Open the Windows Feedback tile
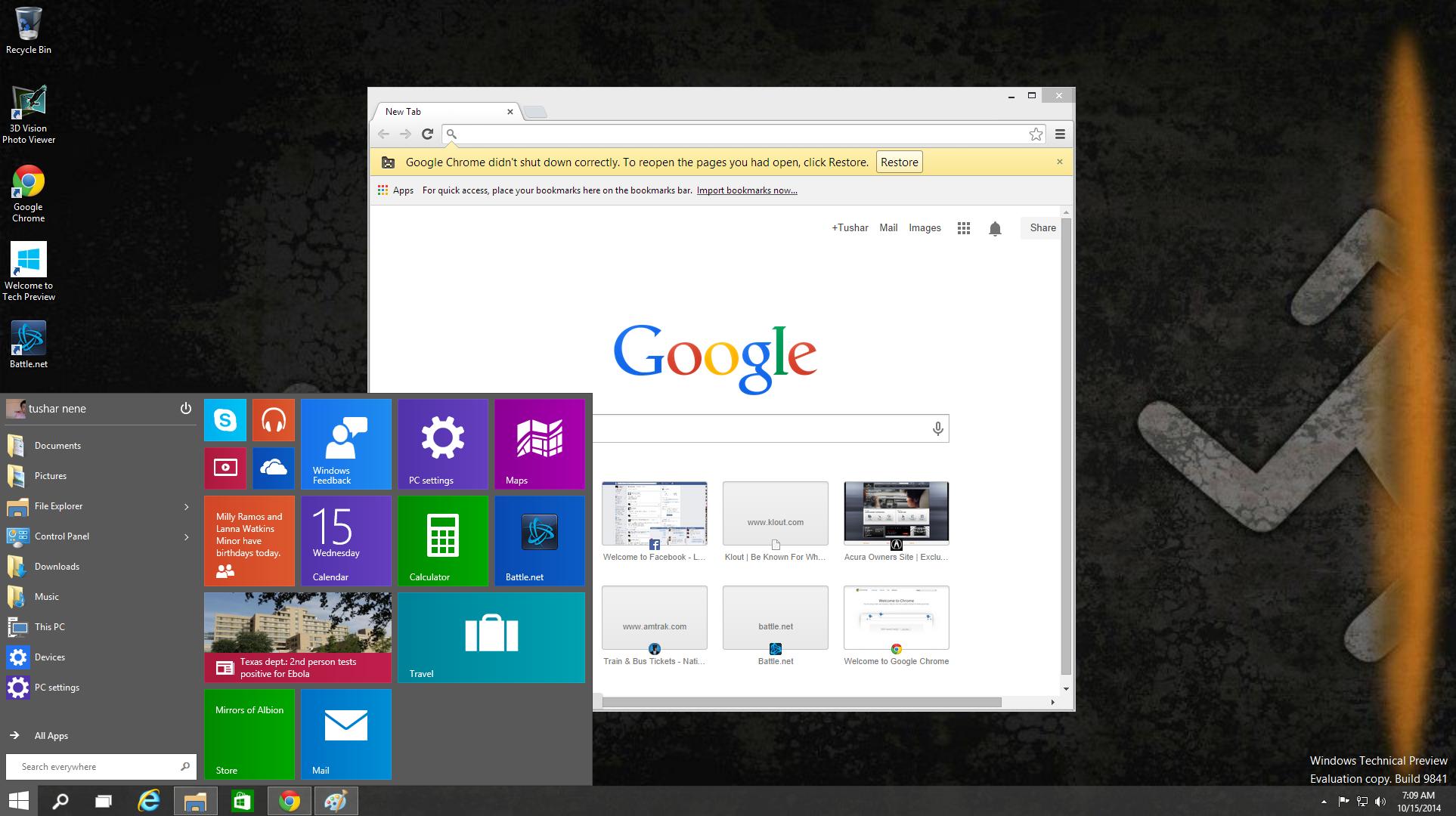 pos(346,444)
